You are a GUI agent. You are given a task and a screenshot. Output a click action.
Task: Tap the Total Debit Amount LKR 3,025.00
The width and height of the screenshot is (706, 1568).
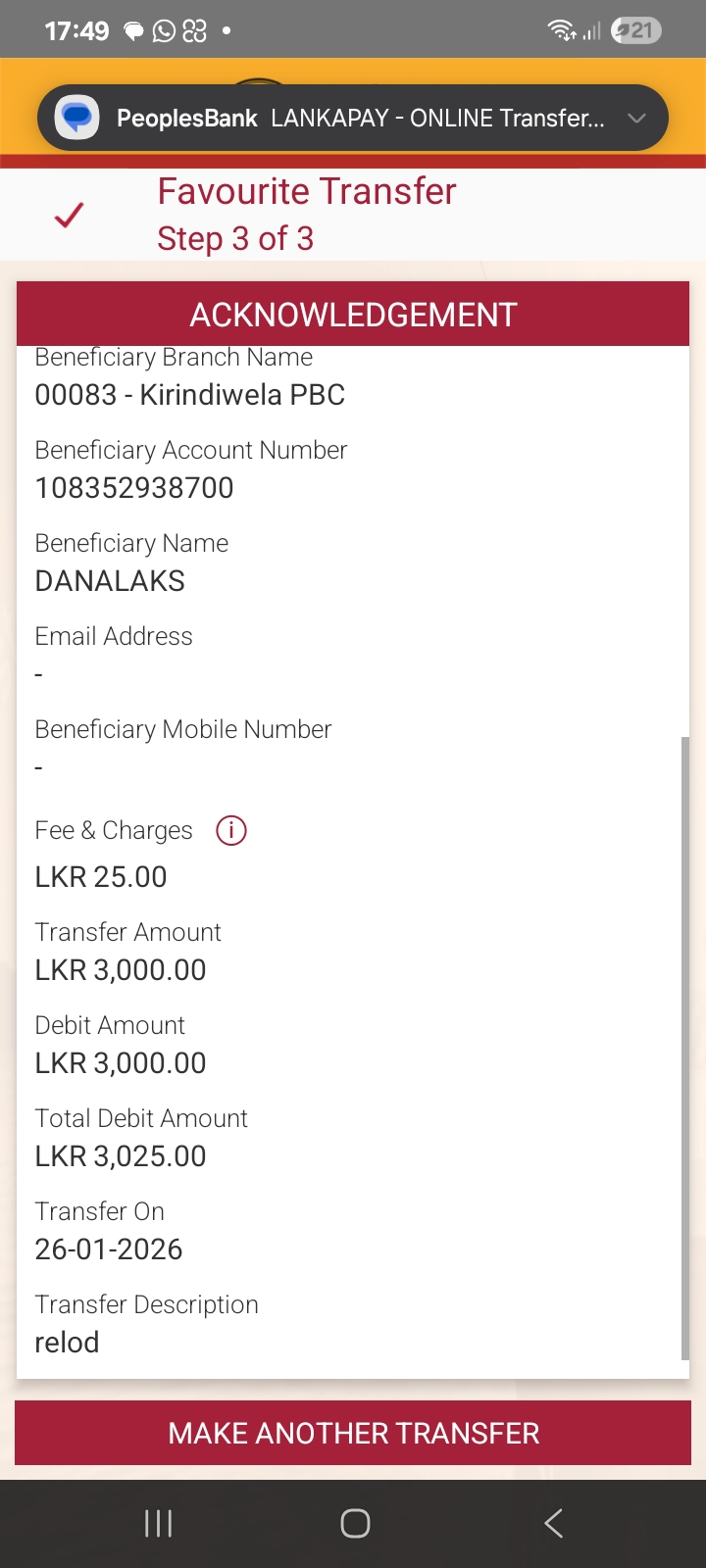click(121, 1156)
